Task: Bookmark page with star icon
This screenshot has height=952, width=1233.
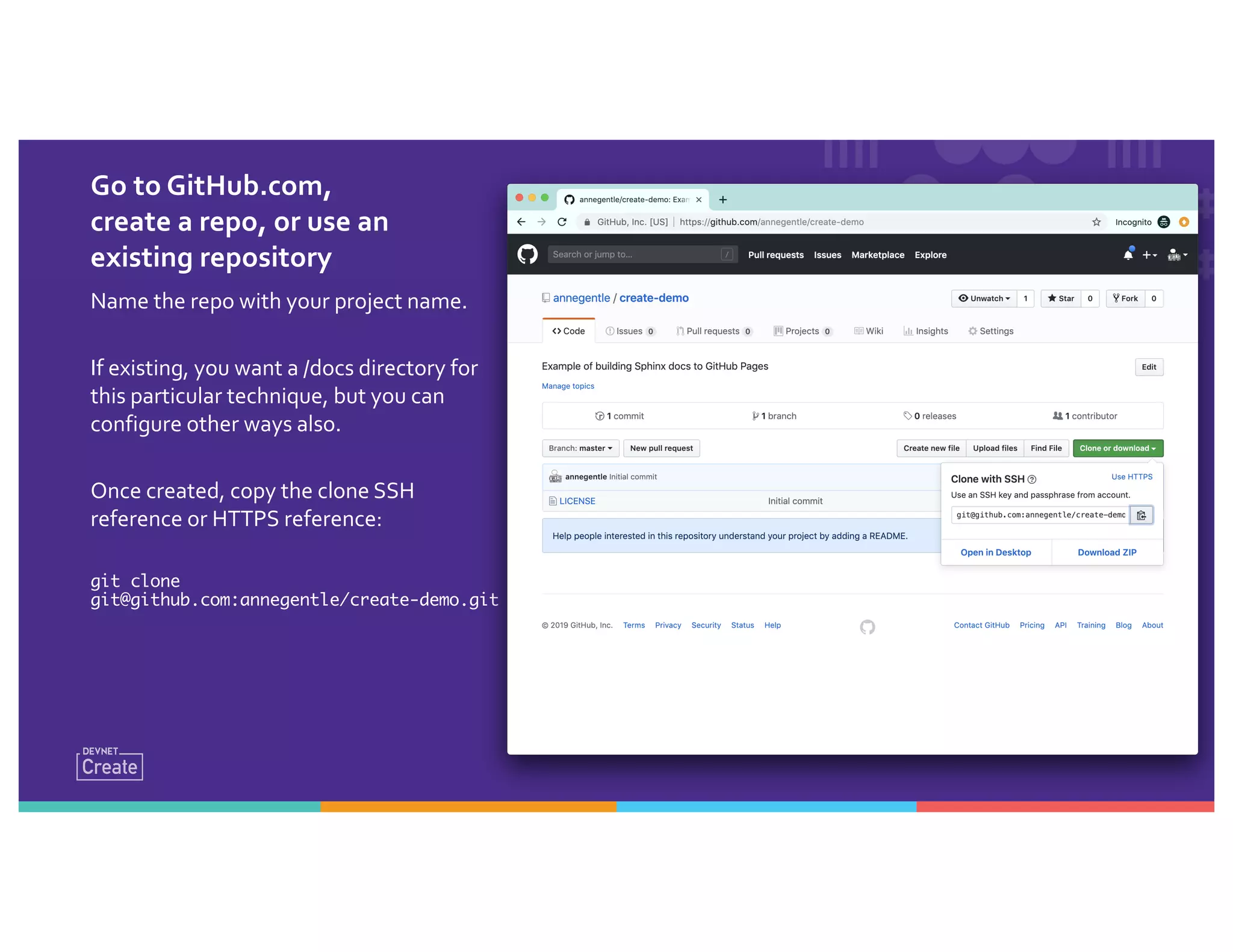Action: (1096, 222)
